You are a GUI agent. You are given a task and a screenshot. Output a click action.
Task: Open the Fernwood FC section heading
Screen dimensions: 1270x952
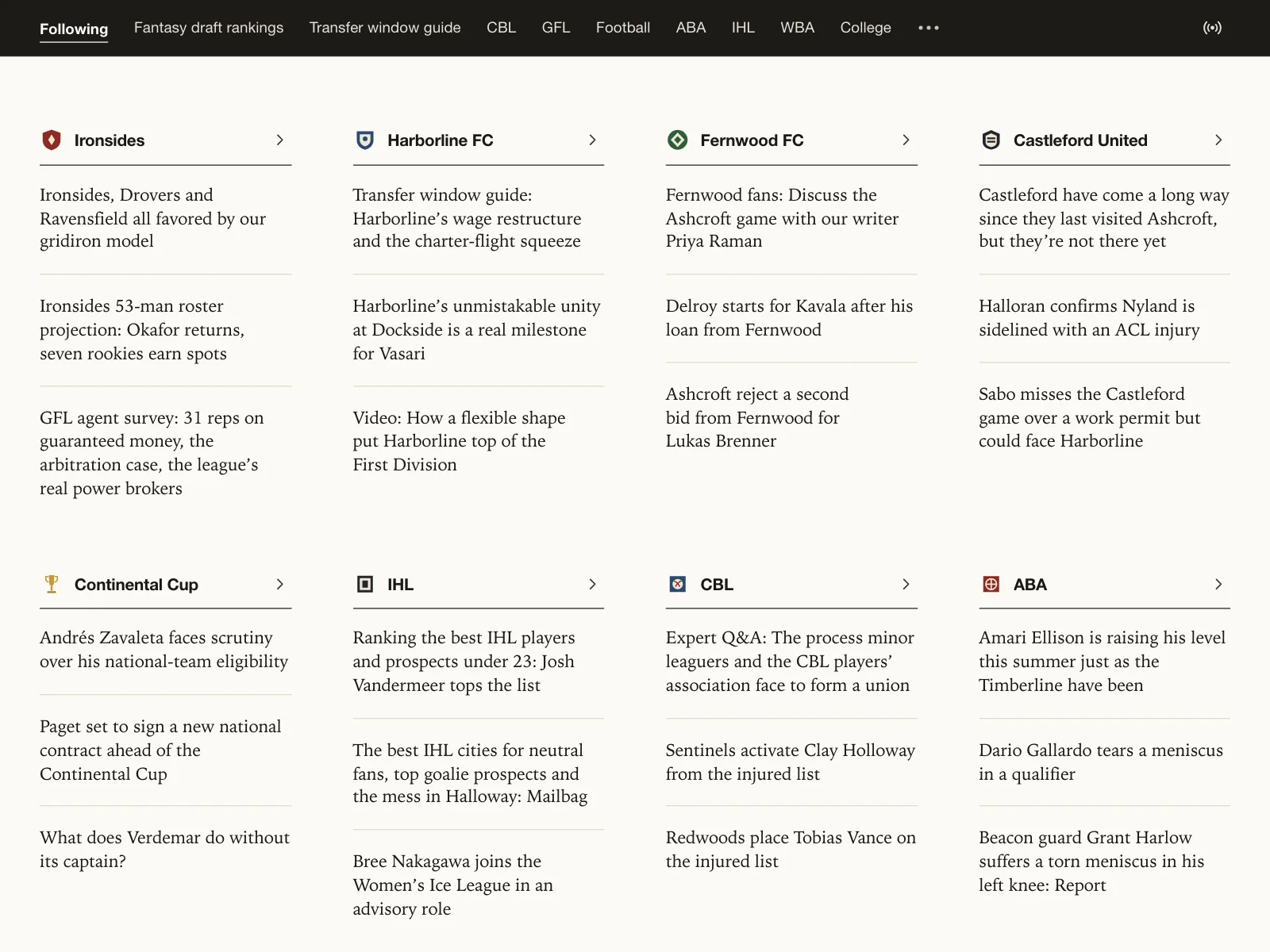pos(752,140)
